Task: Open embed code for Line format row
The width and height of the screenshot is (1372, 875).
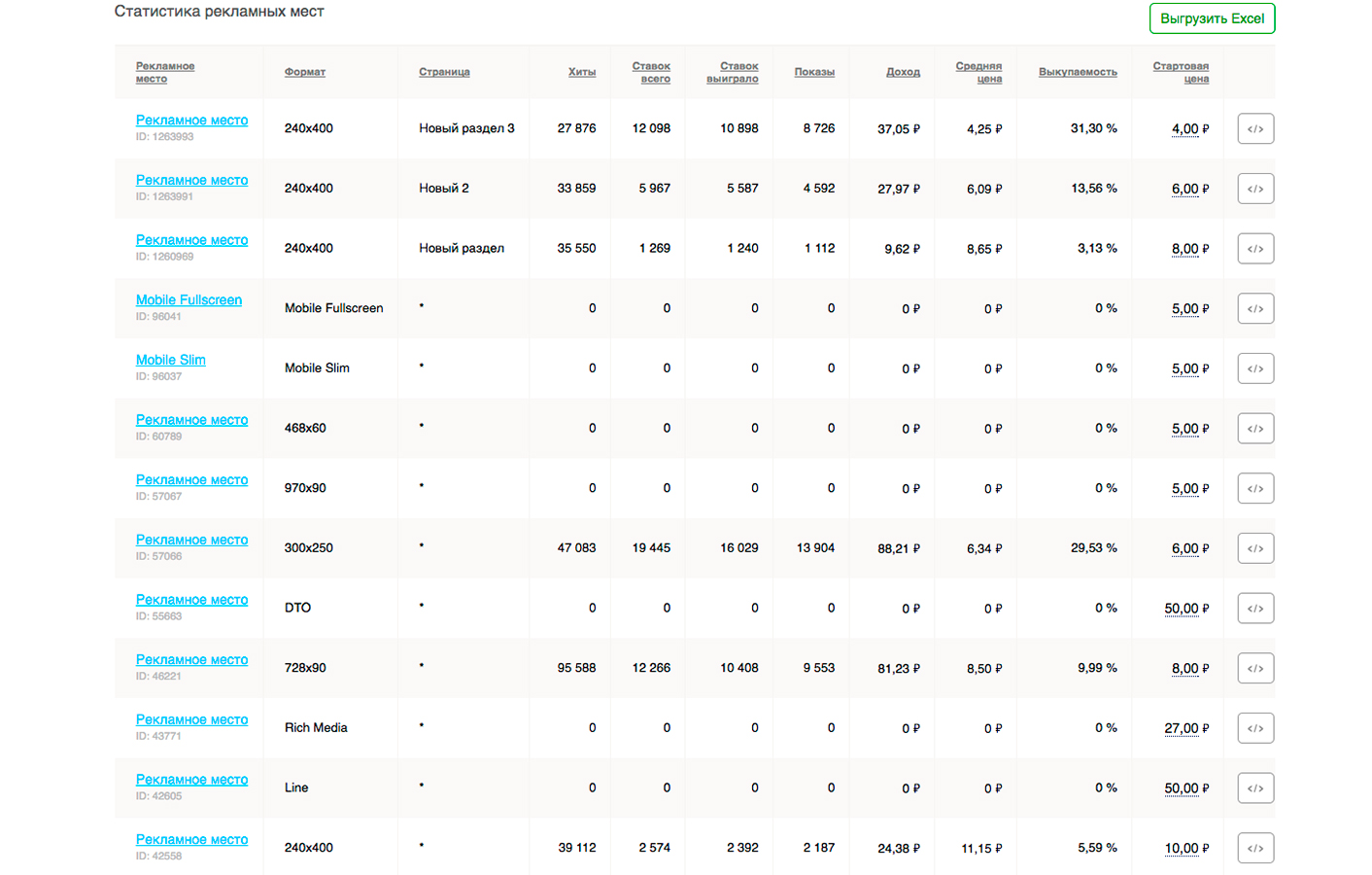Action: 1255,788
